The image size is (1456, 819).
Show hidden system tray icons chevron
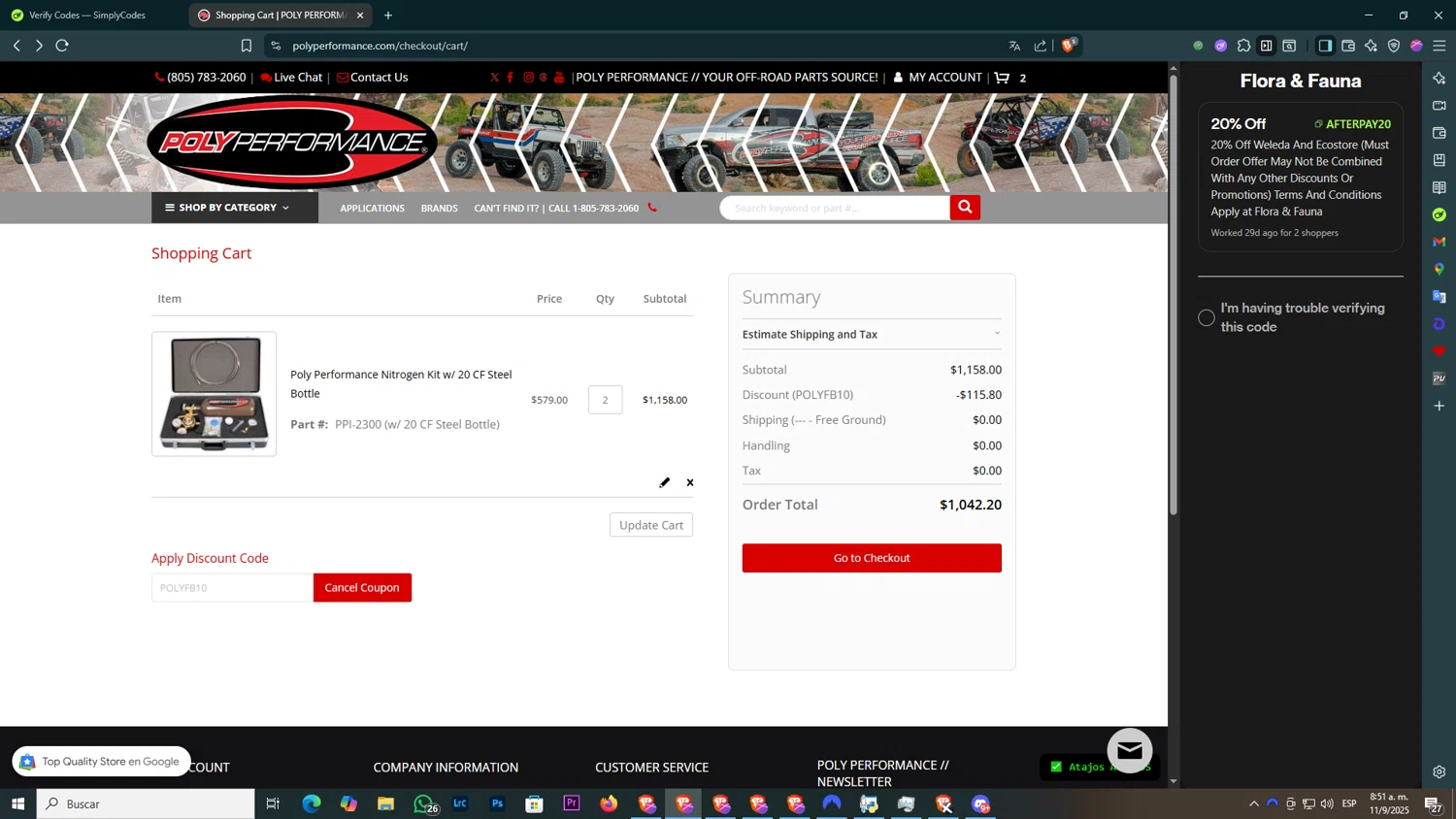[1254, 803]
